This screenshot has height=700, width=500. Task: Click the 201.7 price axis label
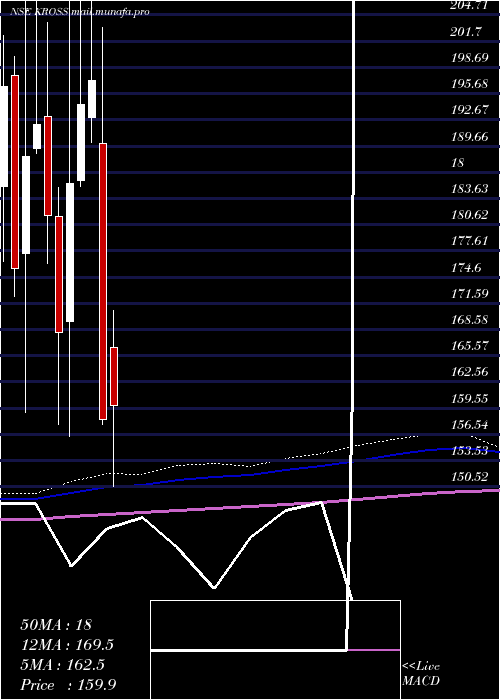click(x=466, y=31)
